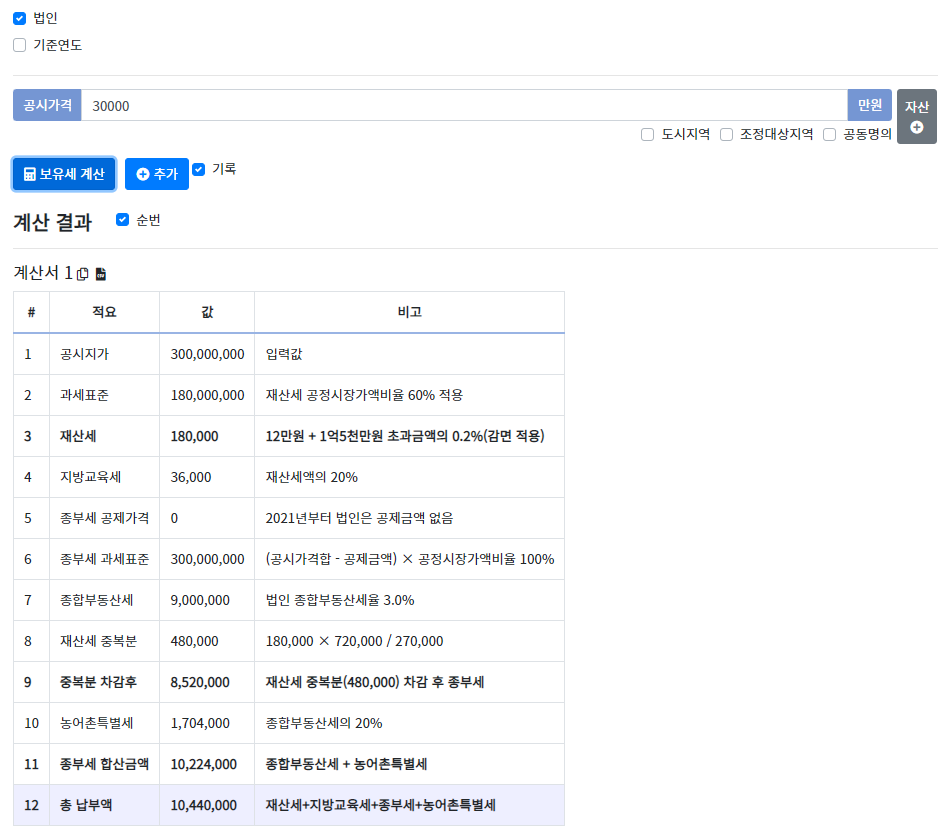
Task: Click the note 재산세 공정시장가액비율 60% 적용
Action: coord(365,395)
